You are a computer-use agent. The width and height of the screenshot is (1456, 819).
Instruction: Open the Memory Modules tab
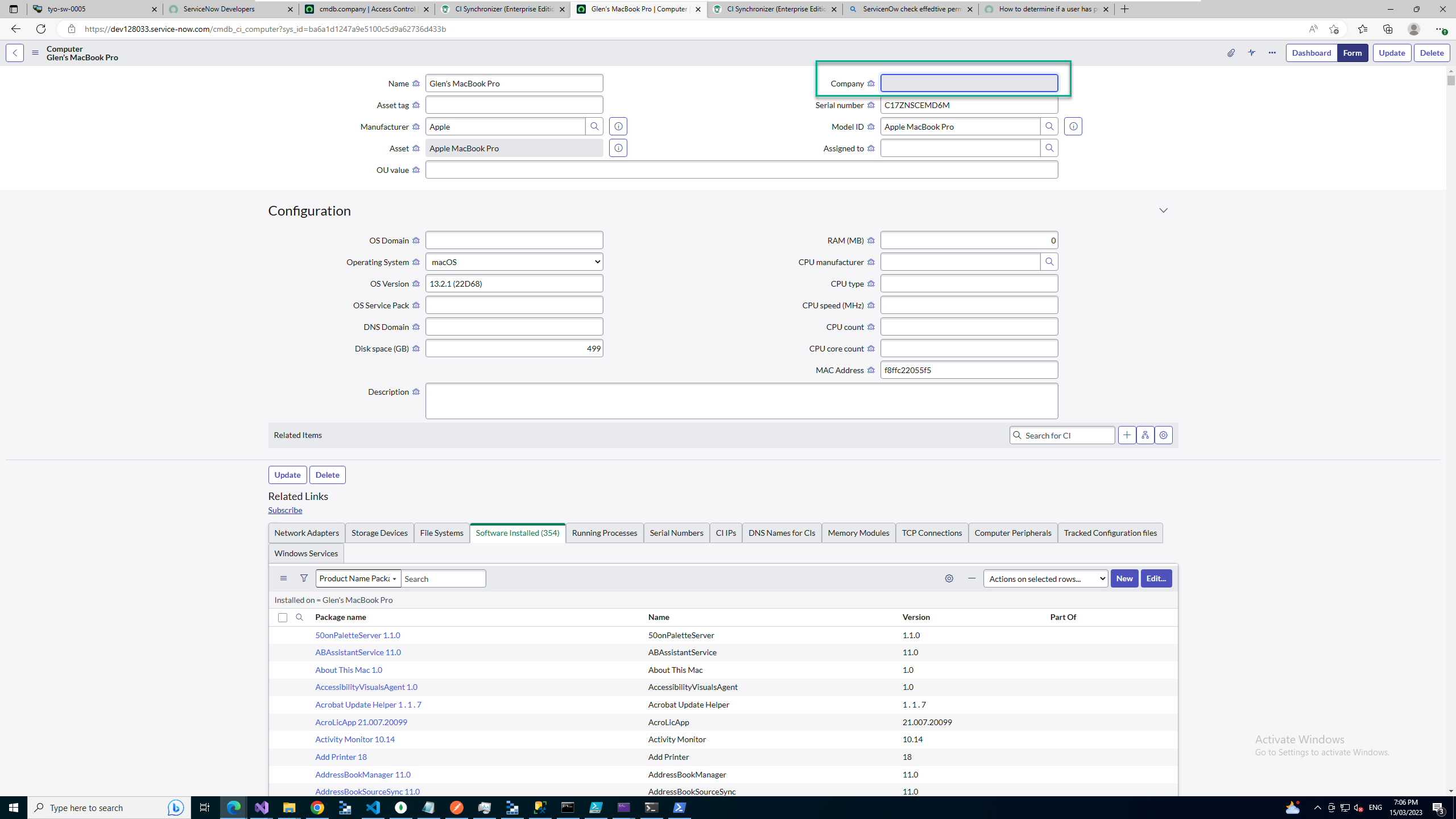click(859, 533)
